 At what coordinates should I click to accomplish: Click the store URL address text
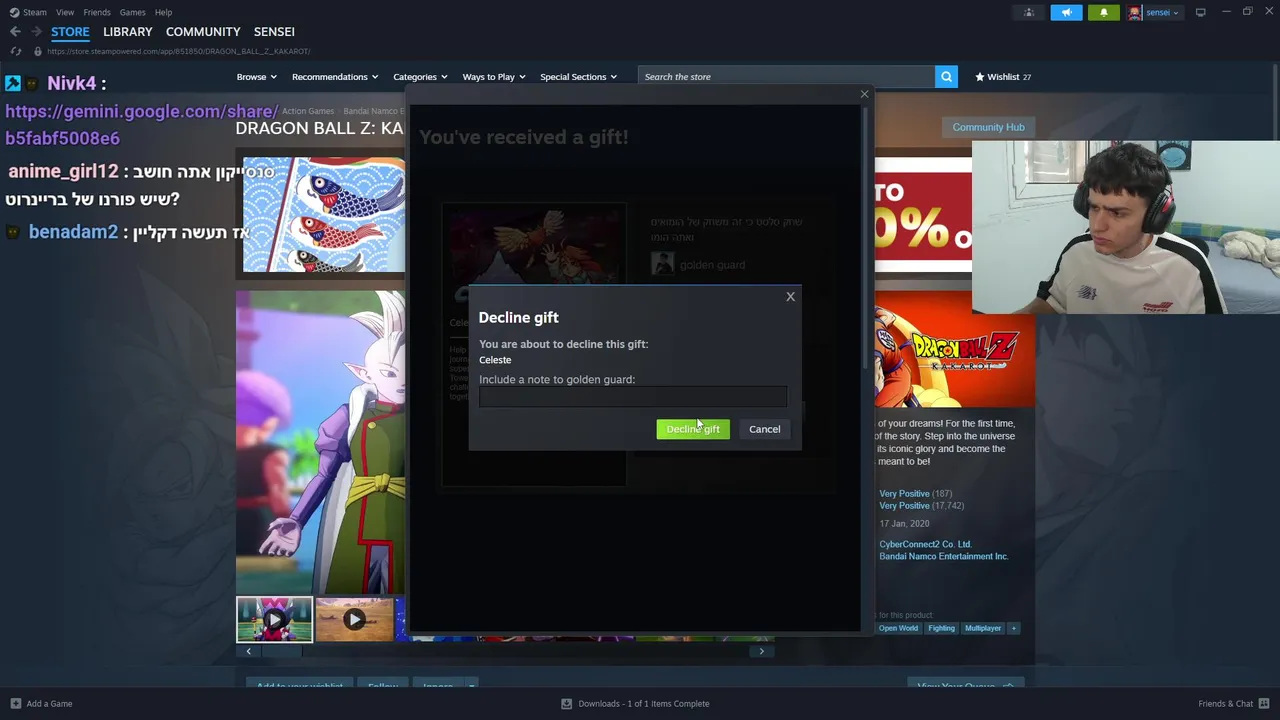[178, 51]
